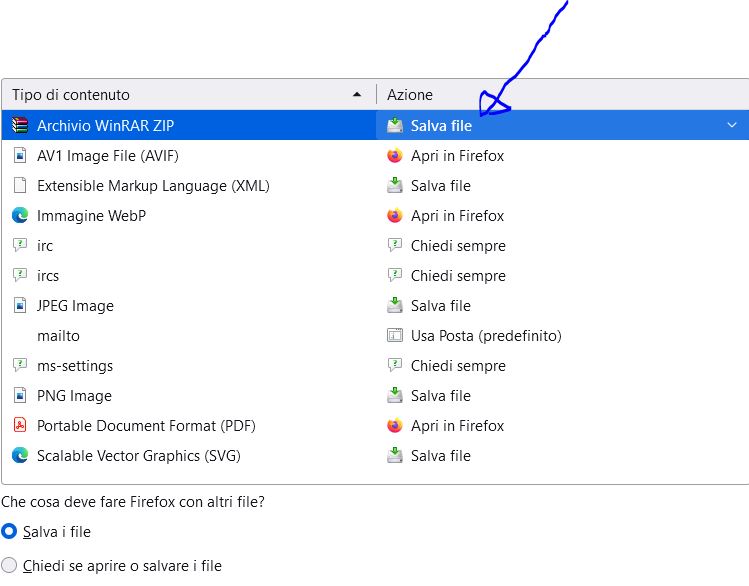
Task: Click 'Apri in Firefox' action for WebP
Action: (x=457, y=216)
